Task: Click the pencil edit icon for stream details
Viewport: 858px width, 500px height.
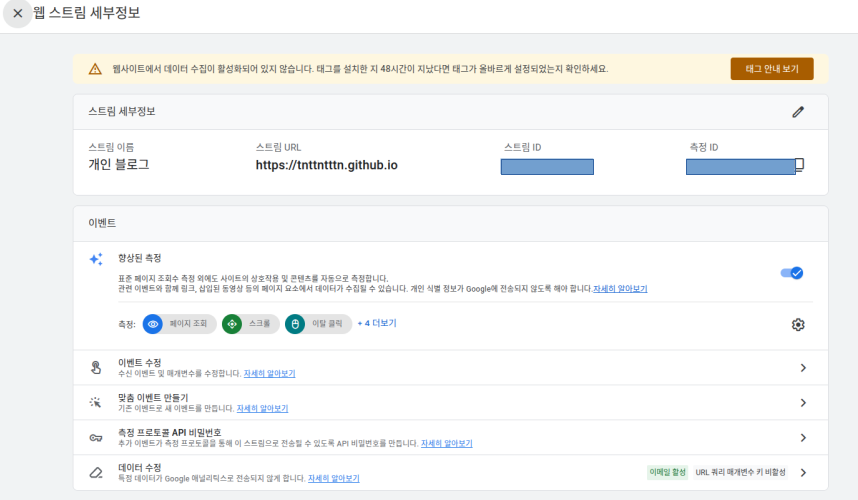Action: [x=797, y=112]
